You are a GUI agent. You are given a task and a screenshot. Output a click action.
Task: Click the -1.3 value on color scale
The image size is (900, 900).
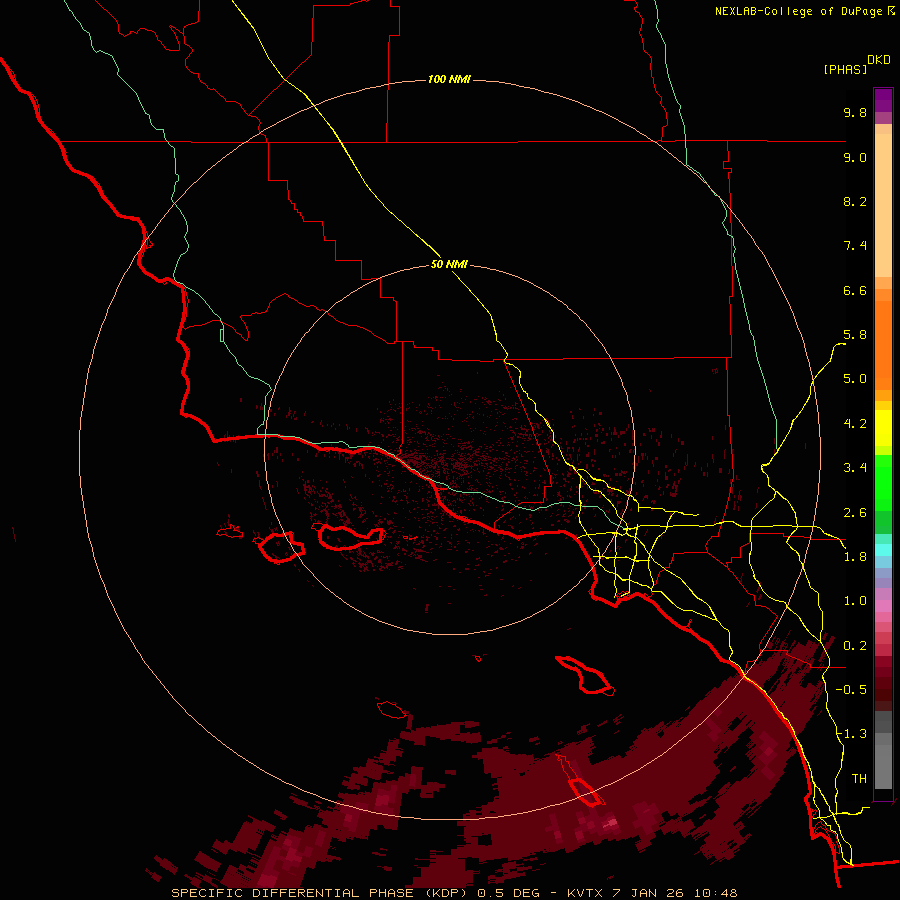851,734
